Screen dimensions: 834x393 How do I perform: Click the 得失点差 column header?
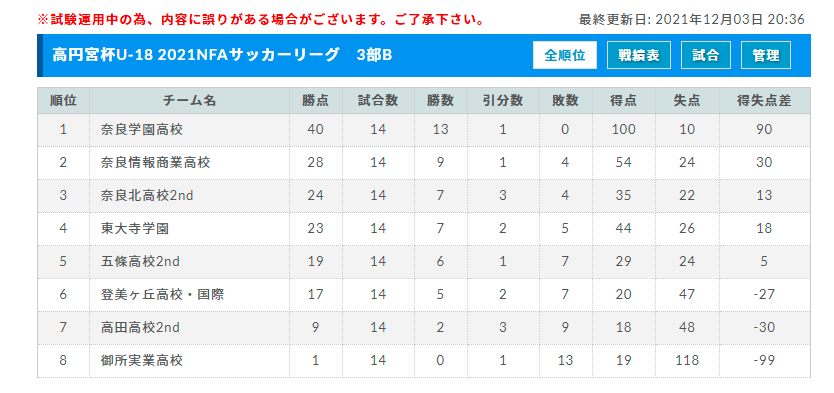tap(764, 101)
